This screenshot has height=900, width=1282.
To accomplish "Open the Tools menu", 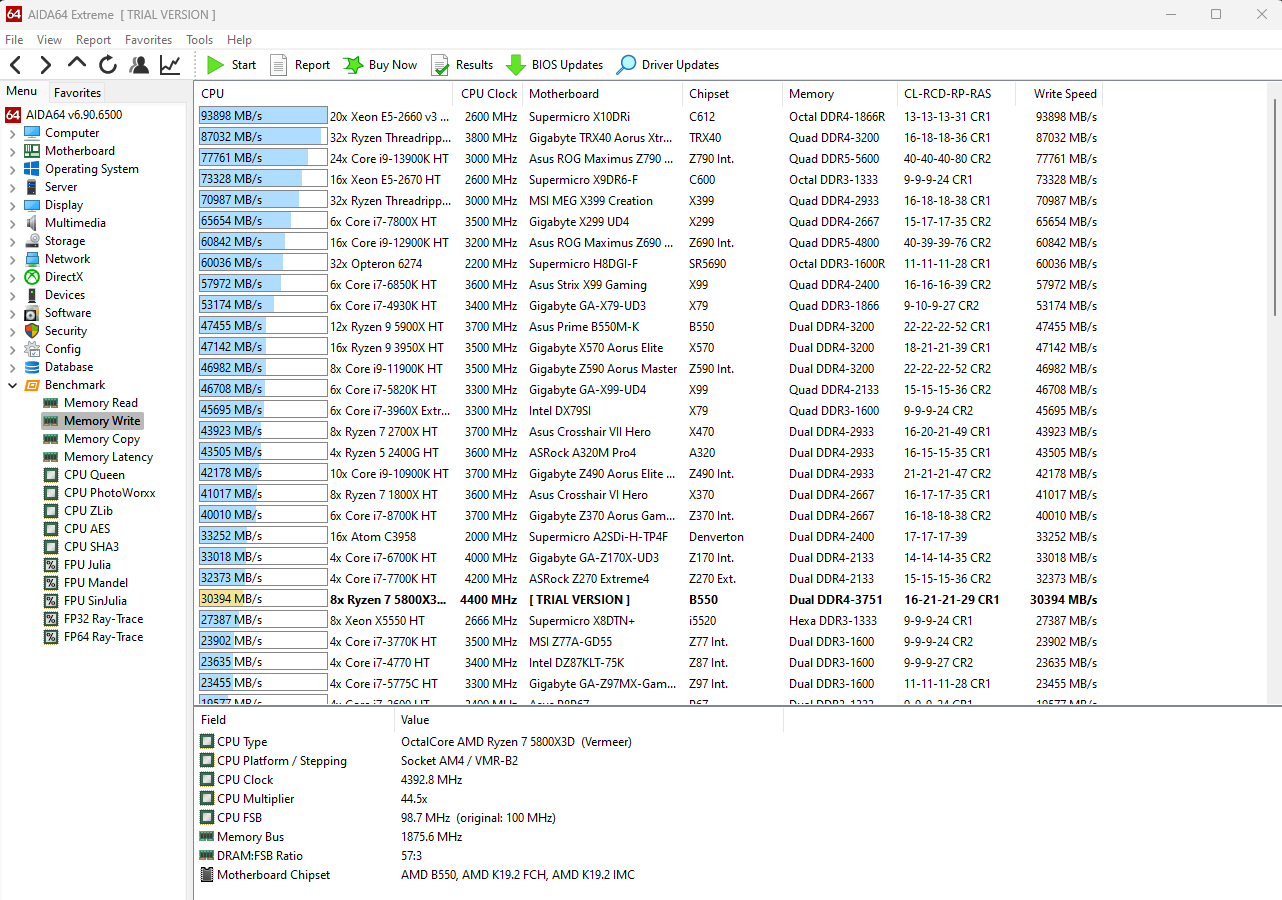I will [199, 40].
